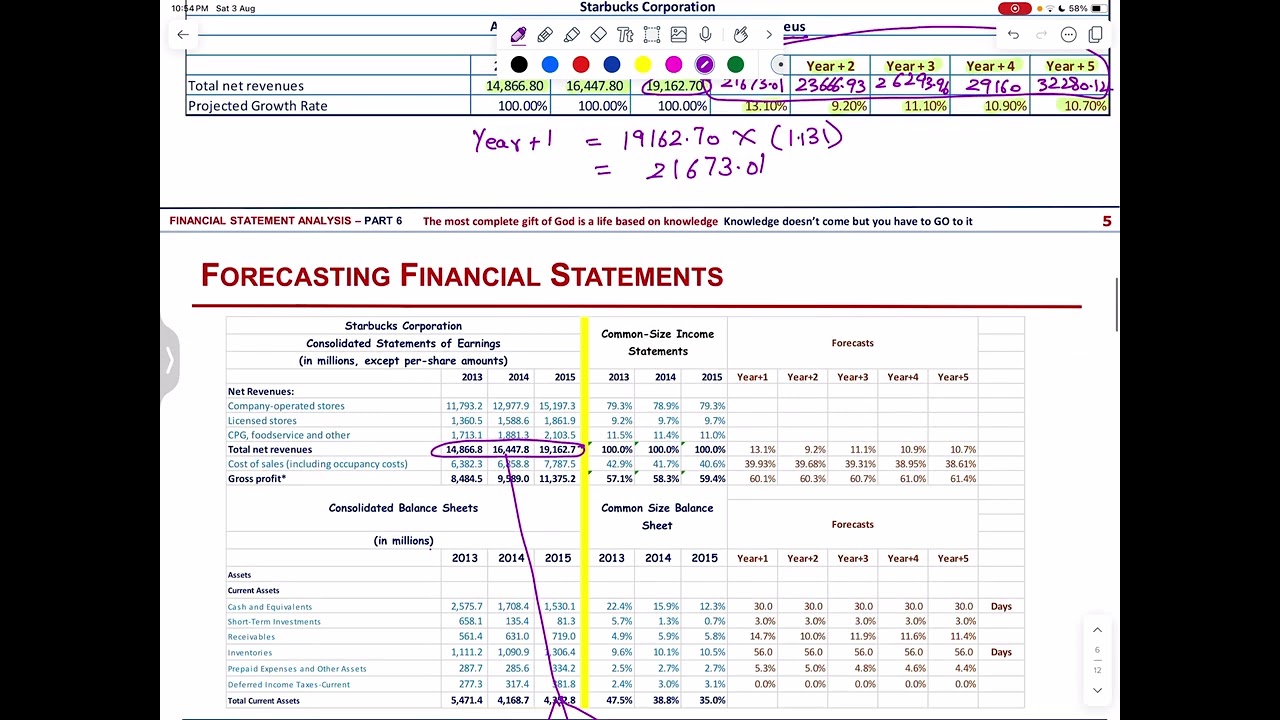Select the lasso selection tool
The width and height of the screenshot is (1280, 720).
click(x=652, y=35)
